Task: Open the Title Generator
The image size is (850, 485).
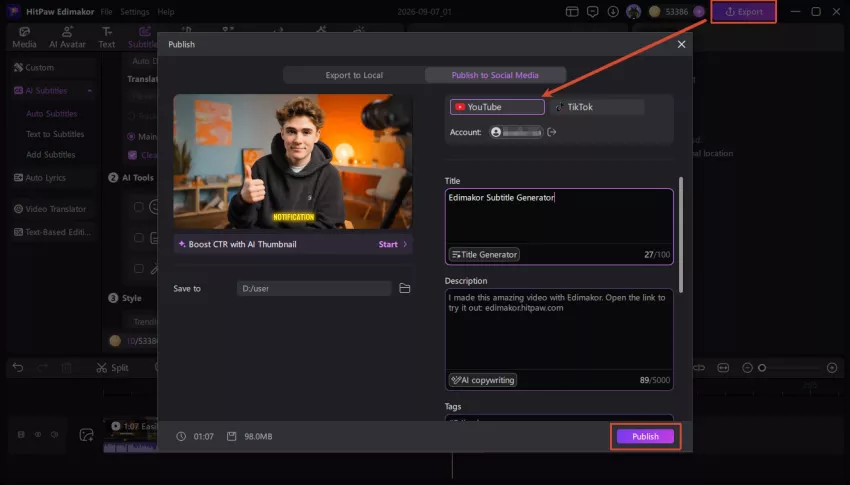Action: [x=484, y=254]
